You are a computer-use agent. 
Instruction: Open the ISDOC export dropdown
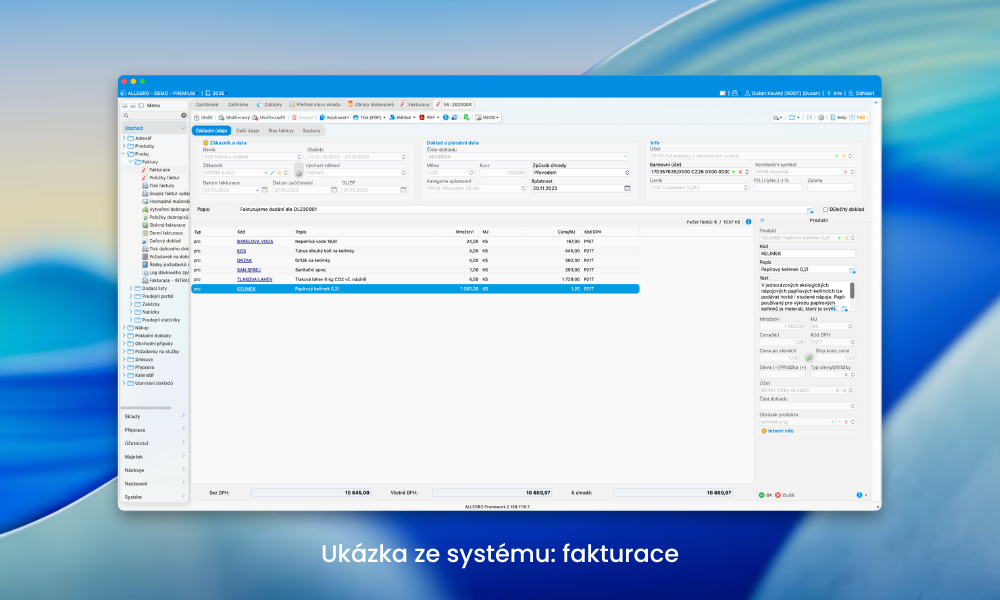[487, 117]
